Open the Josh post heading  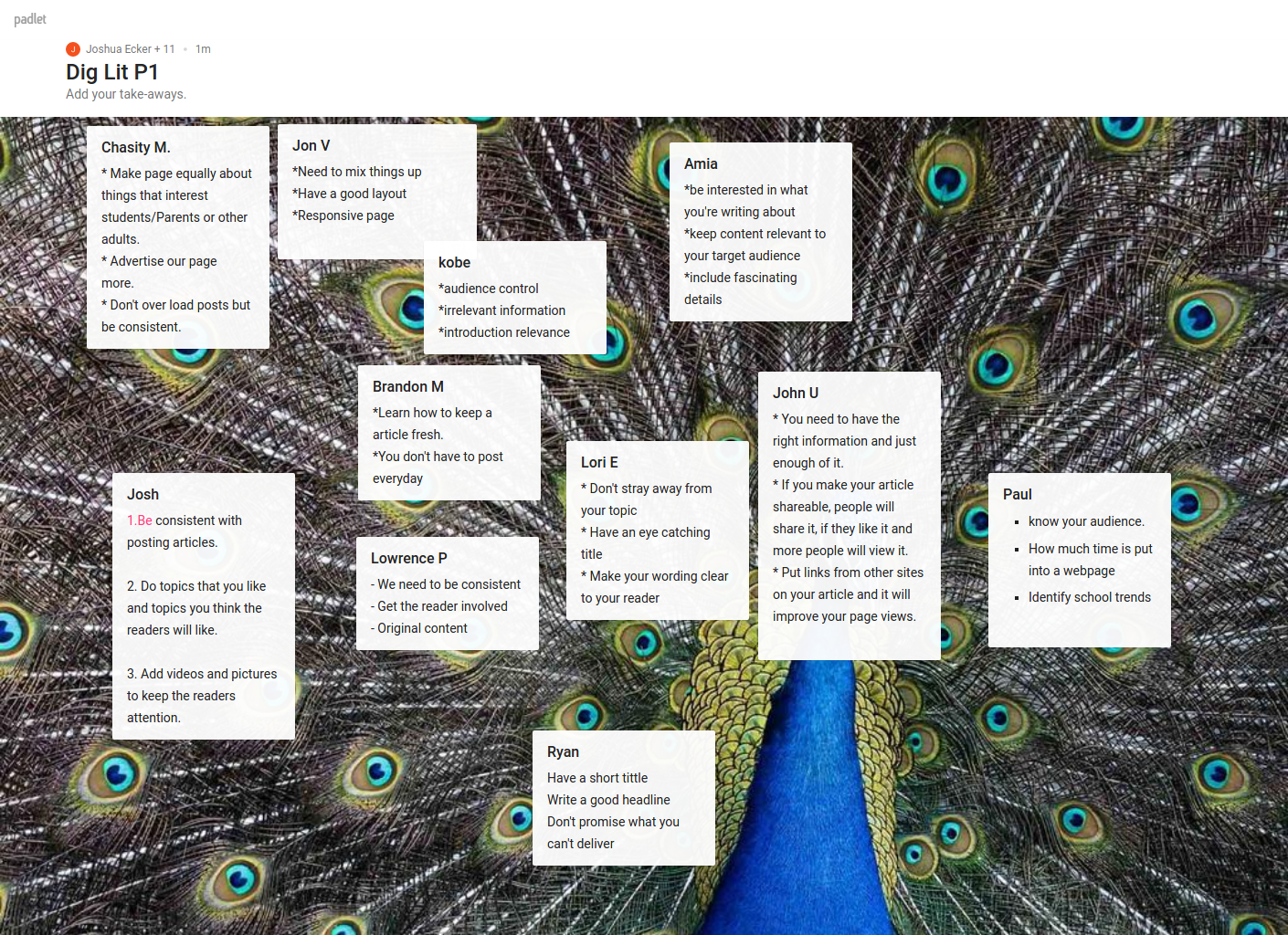(x=143, y=495)
